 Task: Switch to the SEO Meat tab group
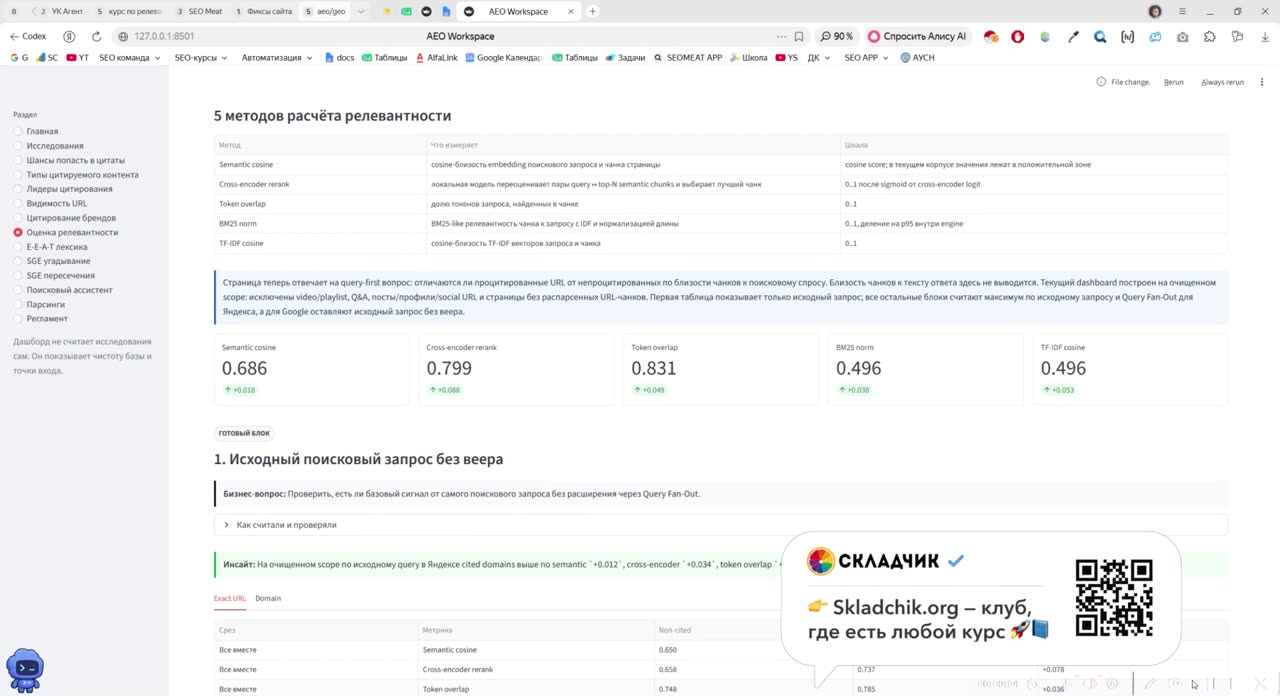coord(199,11)
